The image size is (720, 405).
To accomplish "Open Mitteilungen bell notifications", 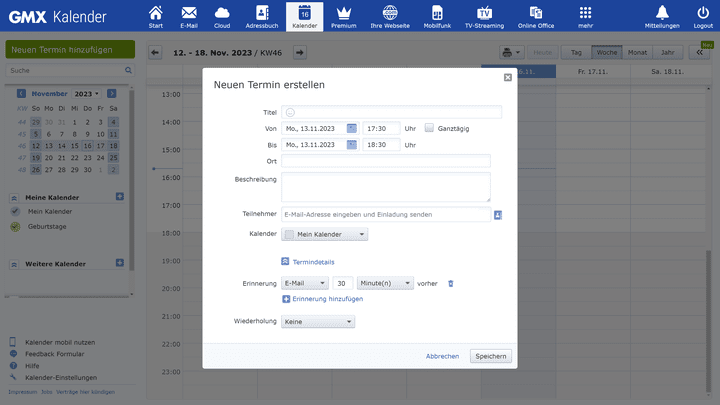I will click(x=661, y=15).
